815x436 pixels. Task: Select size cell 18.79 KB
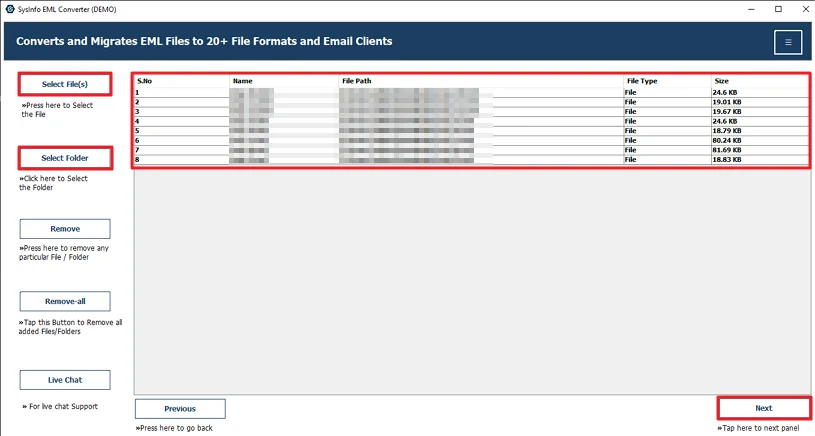(760, 131)
